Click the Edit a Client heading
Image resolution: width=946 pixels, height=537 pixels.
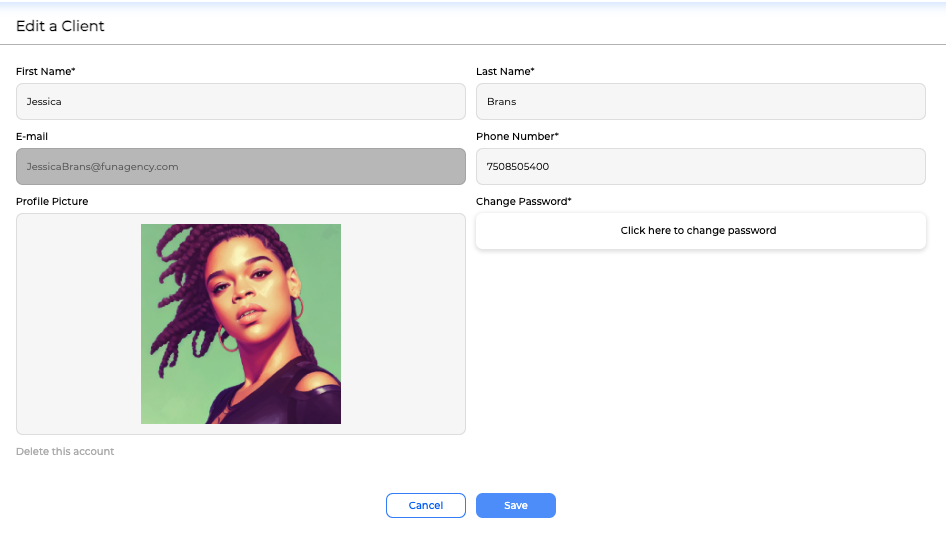click(x=60, y=26)
